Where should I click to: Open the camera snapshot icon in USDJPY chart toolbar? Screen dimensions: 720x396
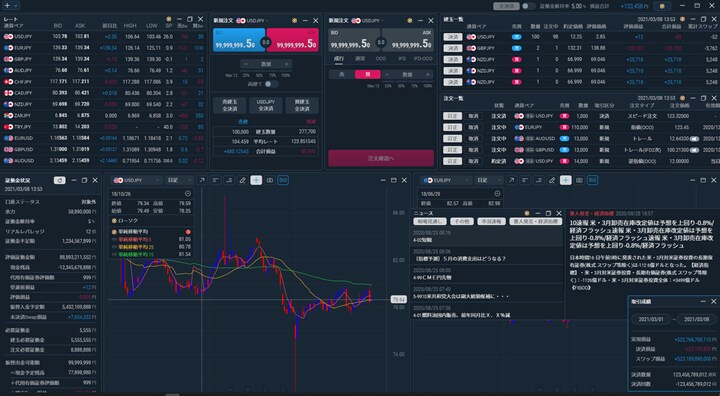click(x=270, y=181)
